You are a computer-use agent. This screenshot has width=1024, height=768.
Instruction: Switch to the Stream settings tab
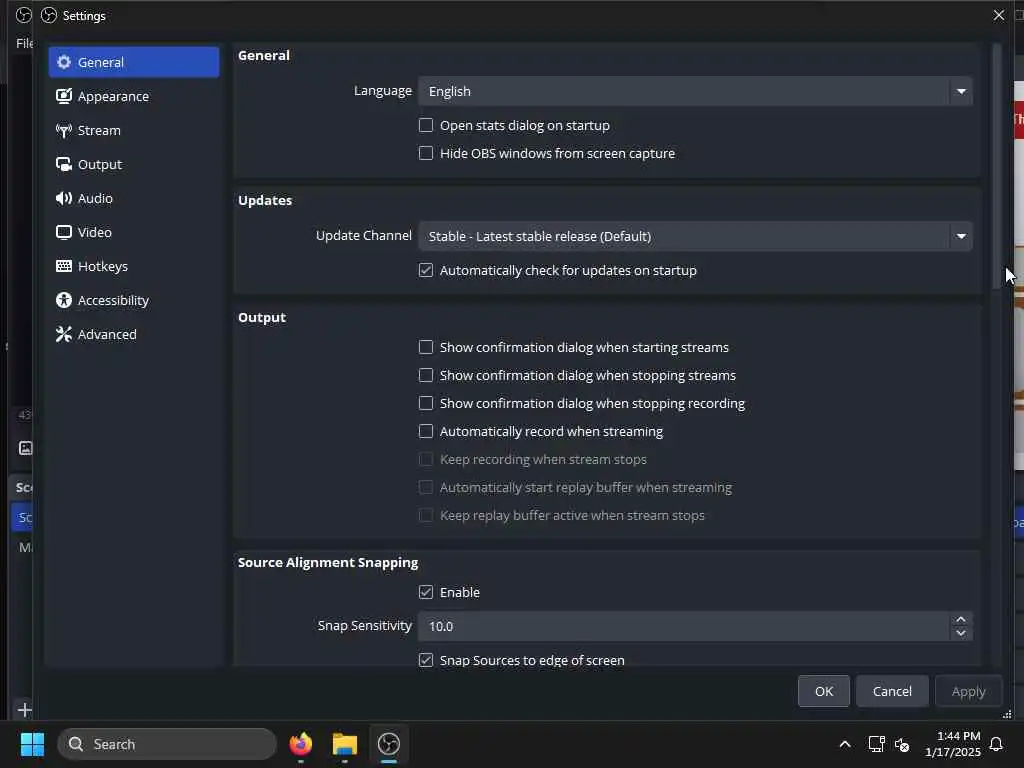click(x=134, y=130)
